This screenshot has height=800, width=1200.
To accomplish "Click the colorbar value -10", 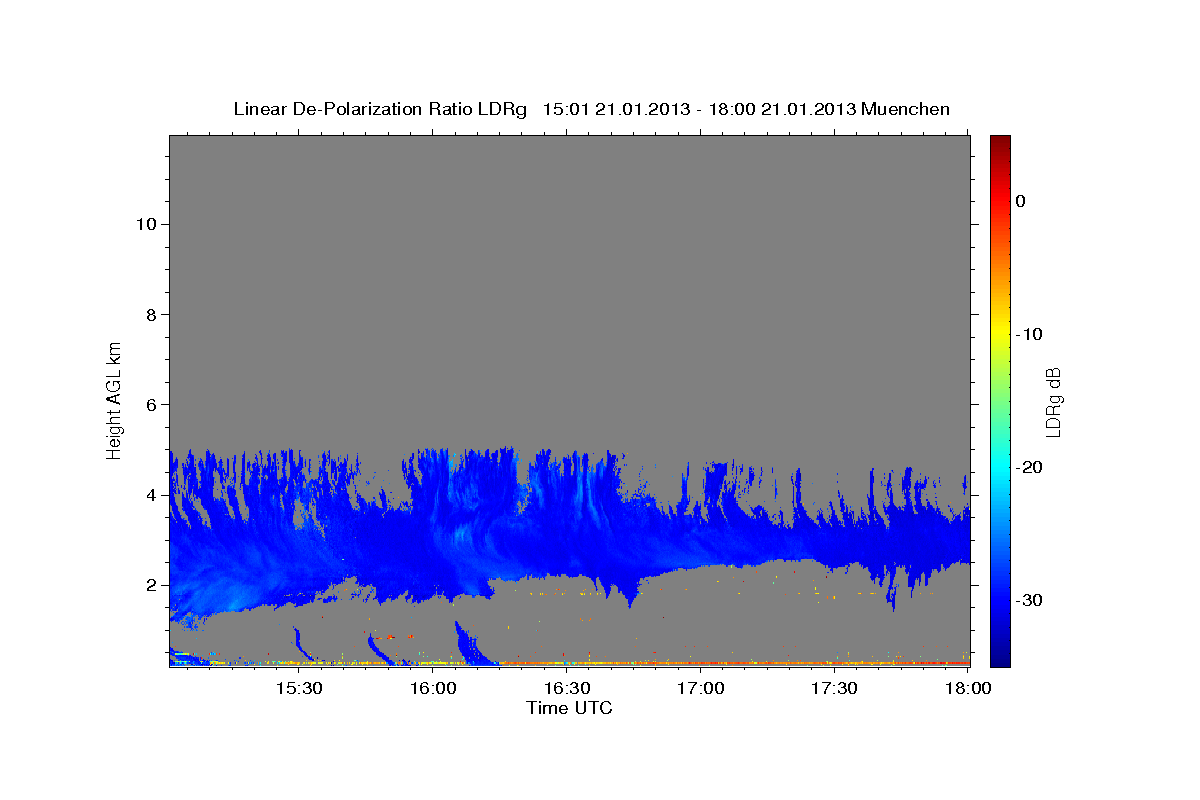I will click(1029, 334).
